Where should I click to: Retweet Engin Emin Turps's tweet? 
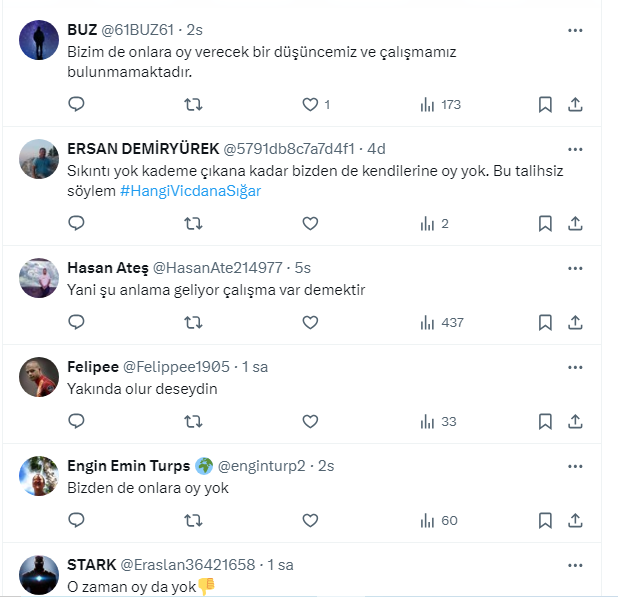[194, 520]
